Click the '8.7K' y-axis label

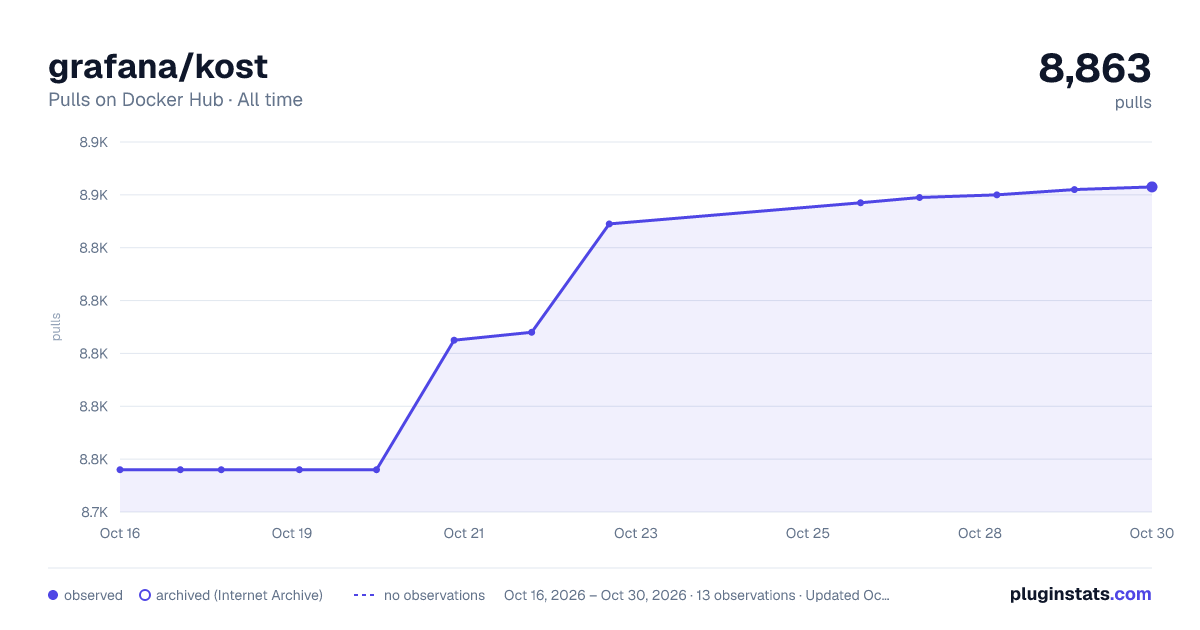pos(93,513)
